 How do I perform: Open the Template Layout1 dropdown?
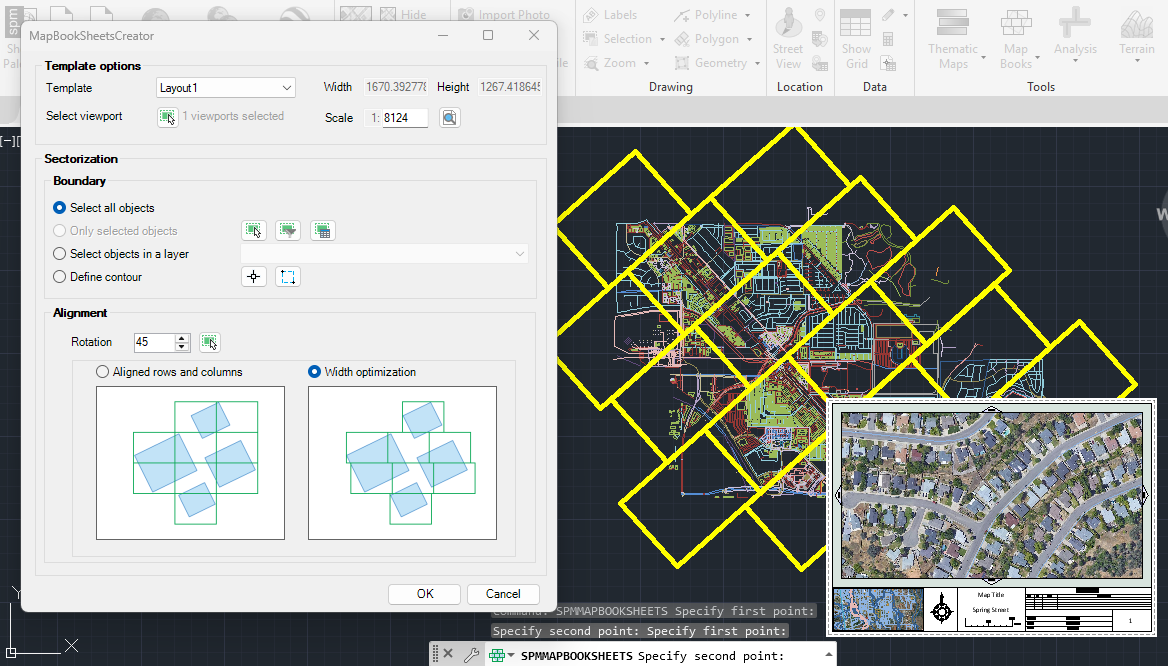tap(226, 88)
